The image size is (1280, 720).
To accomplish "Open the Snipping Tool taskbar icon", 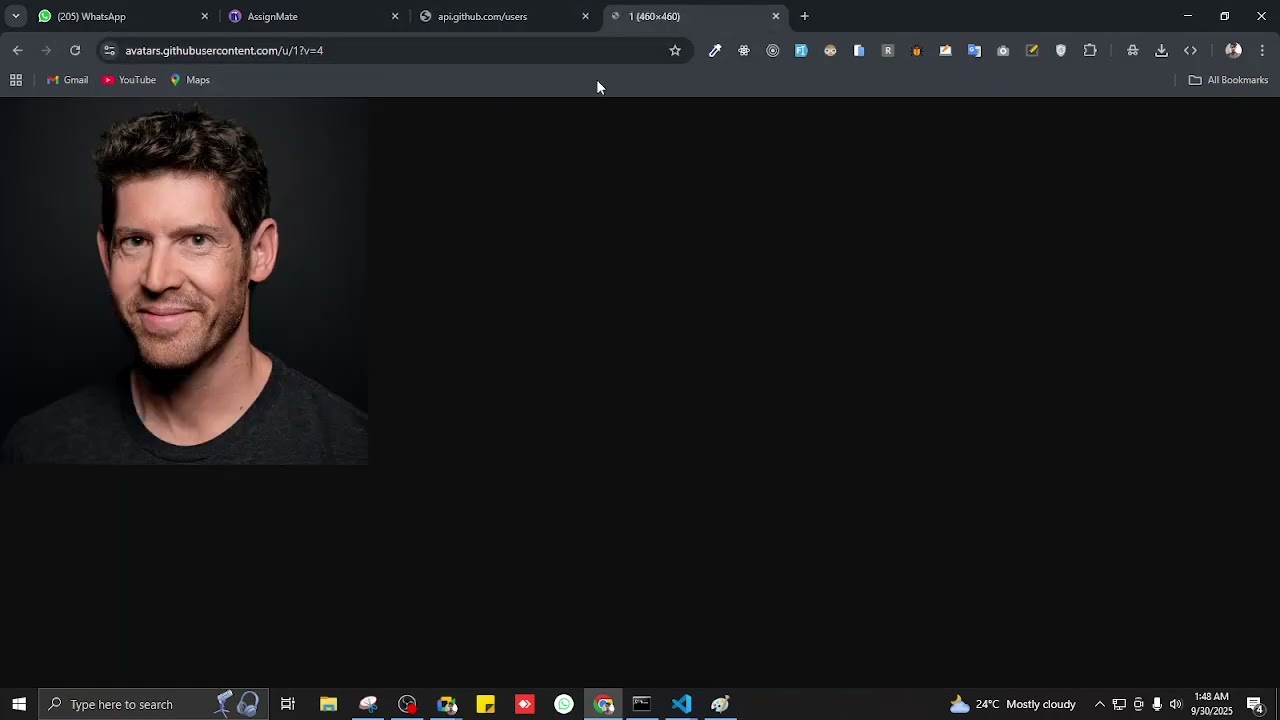I will pyautogui.click(x=368, y=704).
